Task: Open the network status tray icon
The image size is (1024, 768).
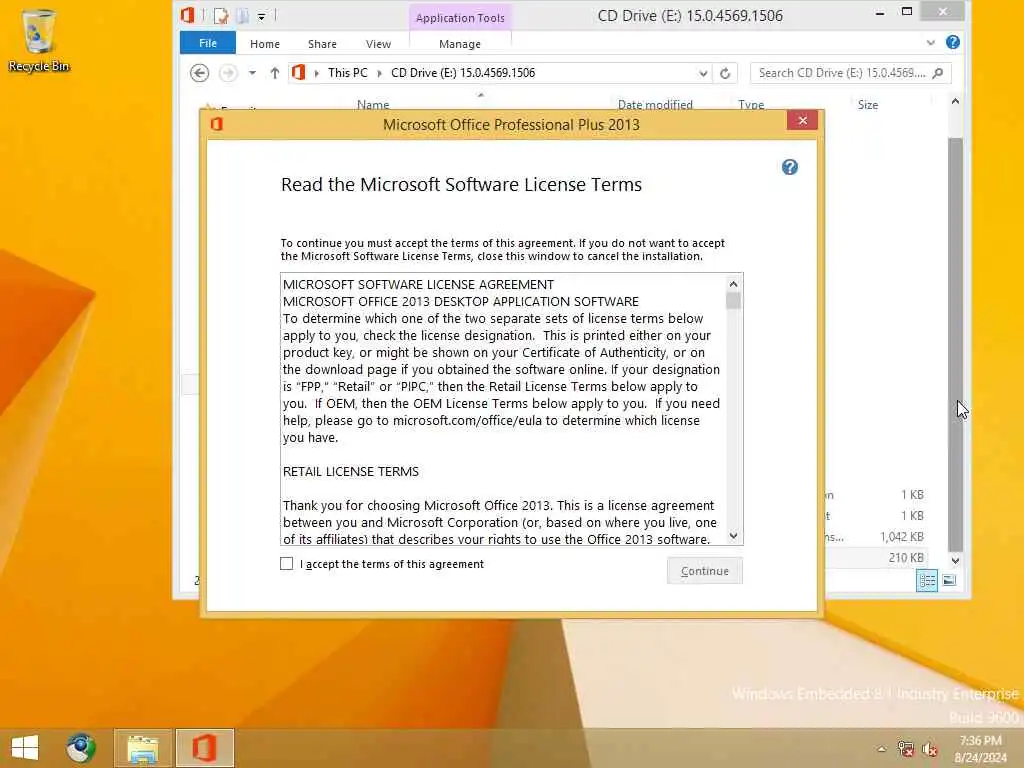Action: (905, 749)
